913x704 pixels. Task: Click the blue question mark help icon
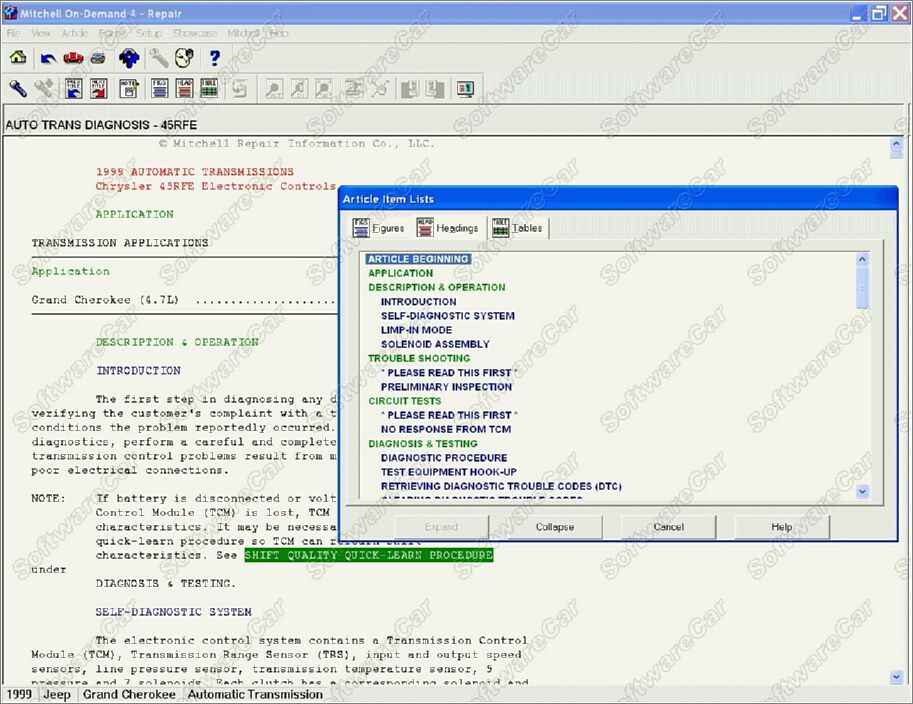coord(213,58)
